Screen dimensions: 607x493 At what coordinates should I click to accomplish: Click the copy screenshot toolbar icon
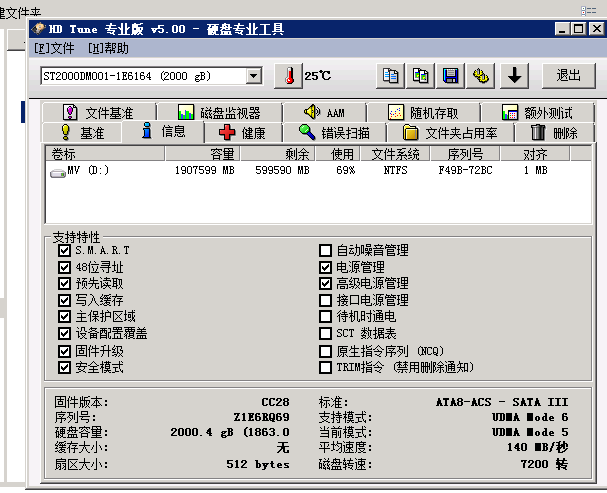point(420,76)
